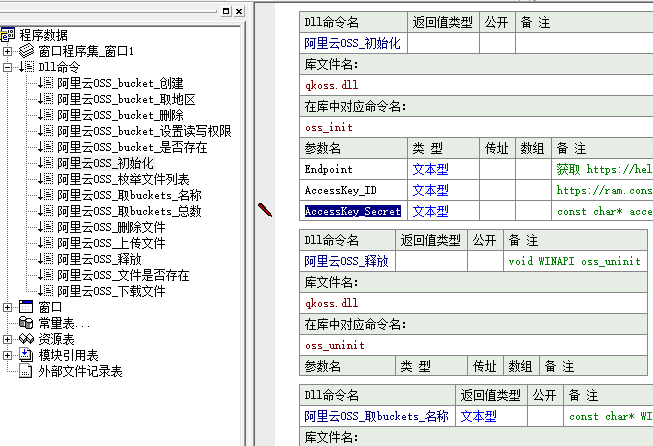Click icon beside 阿里云OSS_文件是否存在
This screenshot has width=653, height=446.
point(46,275)
